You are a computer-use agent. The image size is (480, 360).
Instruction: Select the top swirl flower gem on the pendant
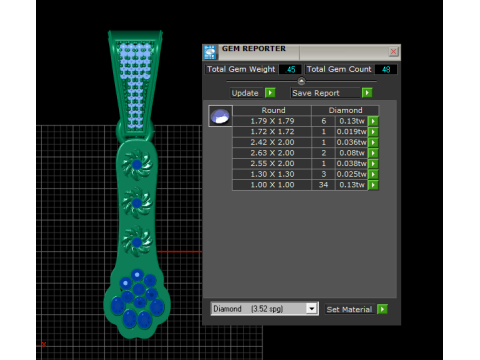[x=137, y=164]
